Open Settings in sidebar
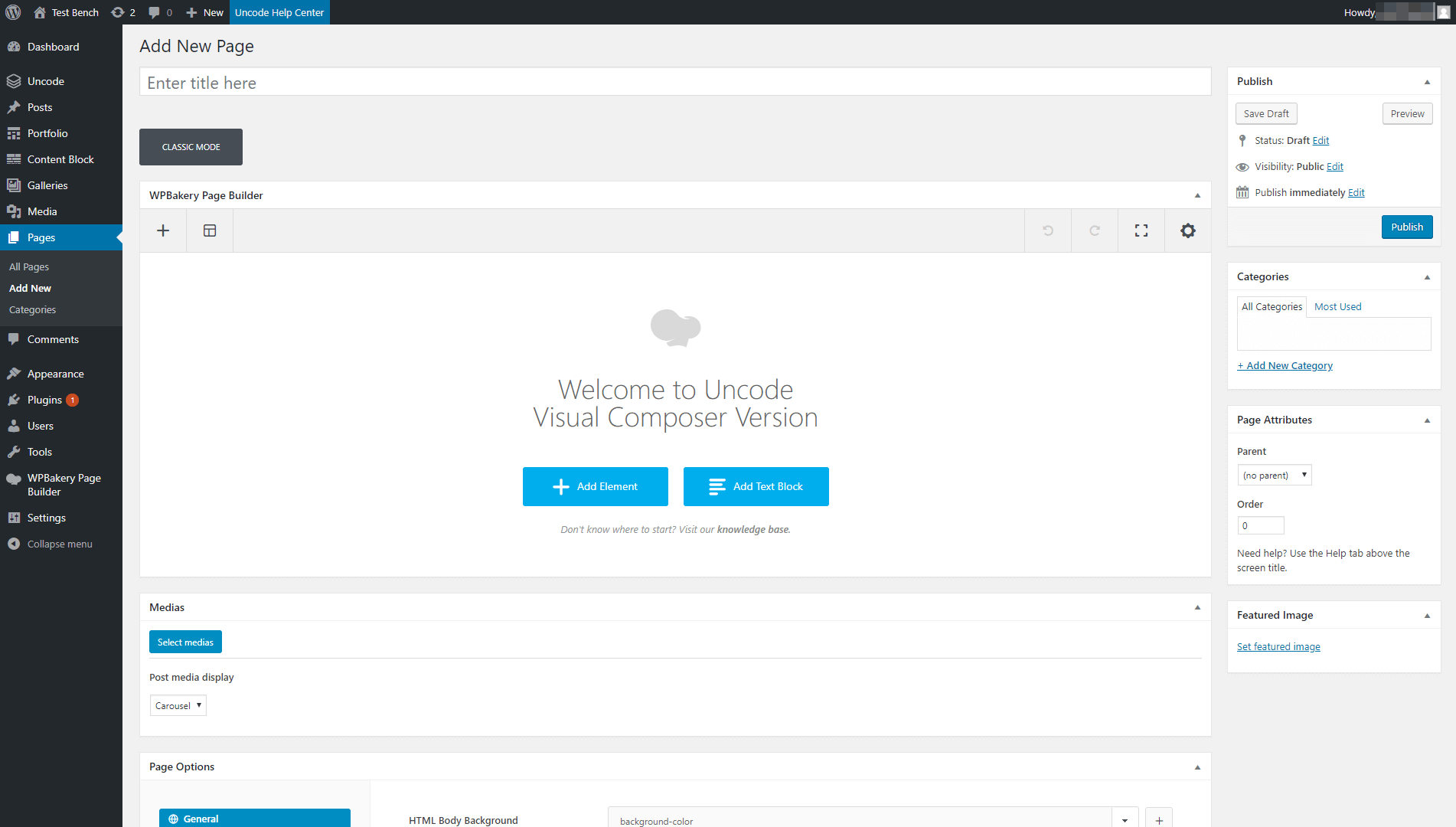Viewport: 1456px width, 827px height. coord(61,518)
